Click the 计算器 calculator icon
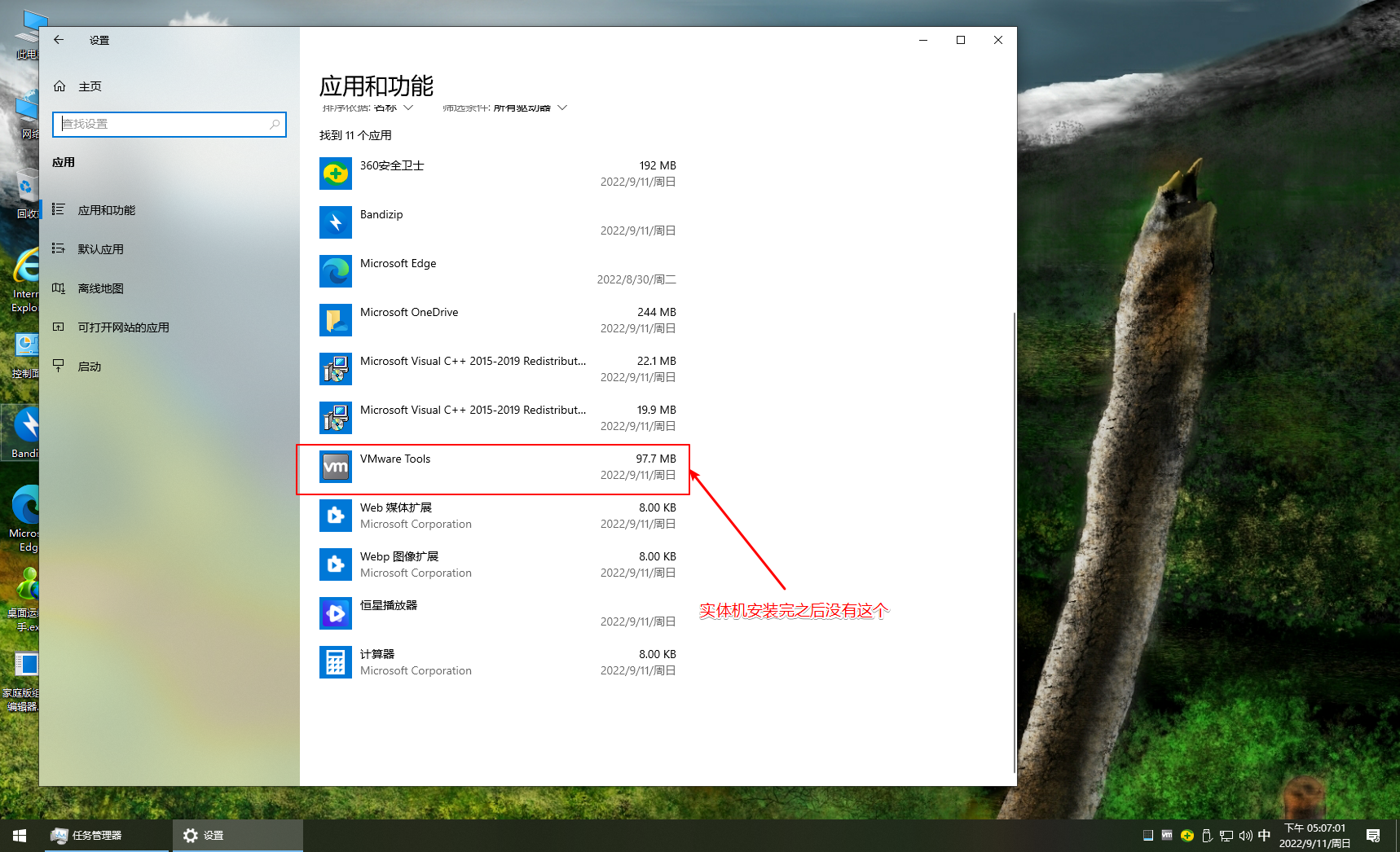 pos(335,662)
